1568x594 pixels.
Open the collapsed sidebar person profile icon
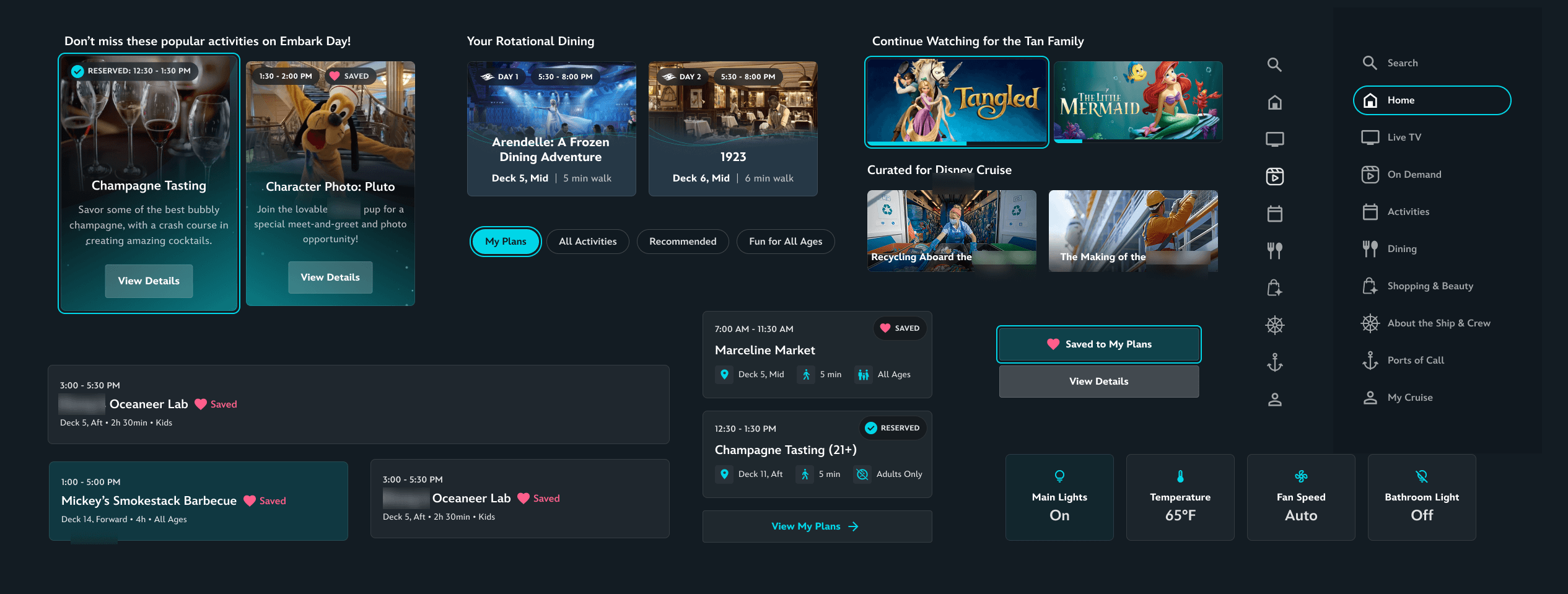1274,400
